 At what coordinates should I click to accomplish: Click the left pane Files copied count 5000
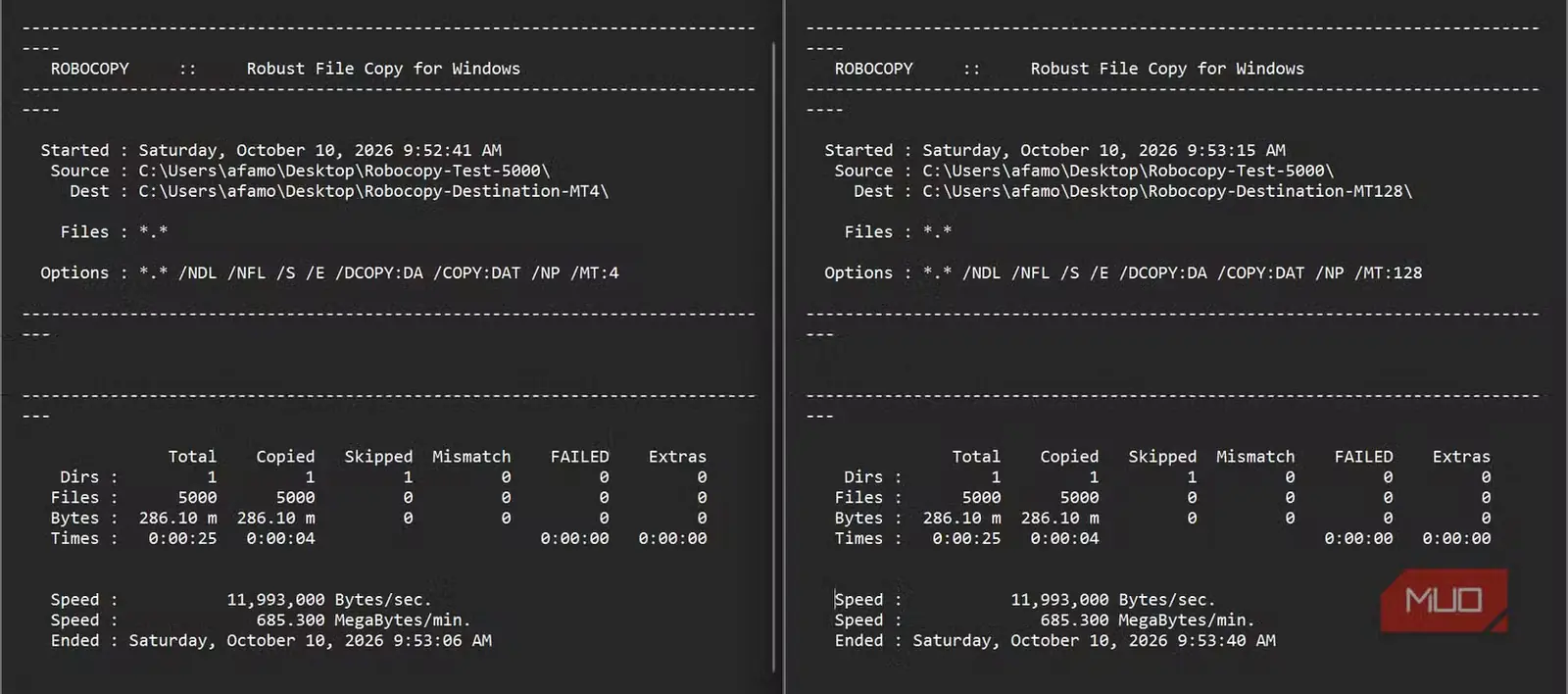(295, 497)
